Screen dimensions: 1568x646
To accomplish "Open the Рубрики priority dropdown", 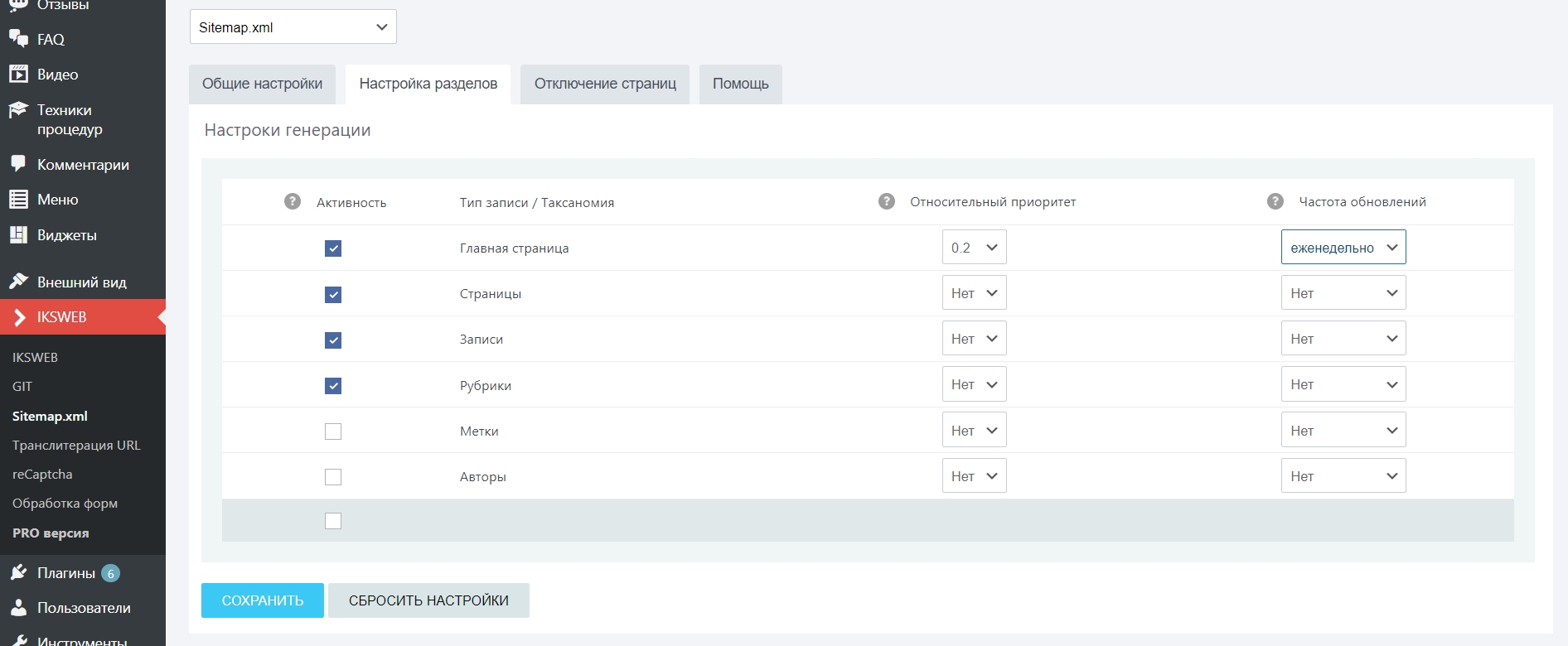I will tap(975, 383).
